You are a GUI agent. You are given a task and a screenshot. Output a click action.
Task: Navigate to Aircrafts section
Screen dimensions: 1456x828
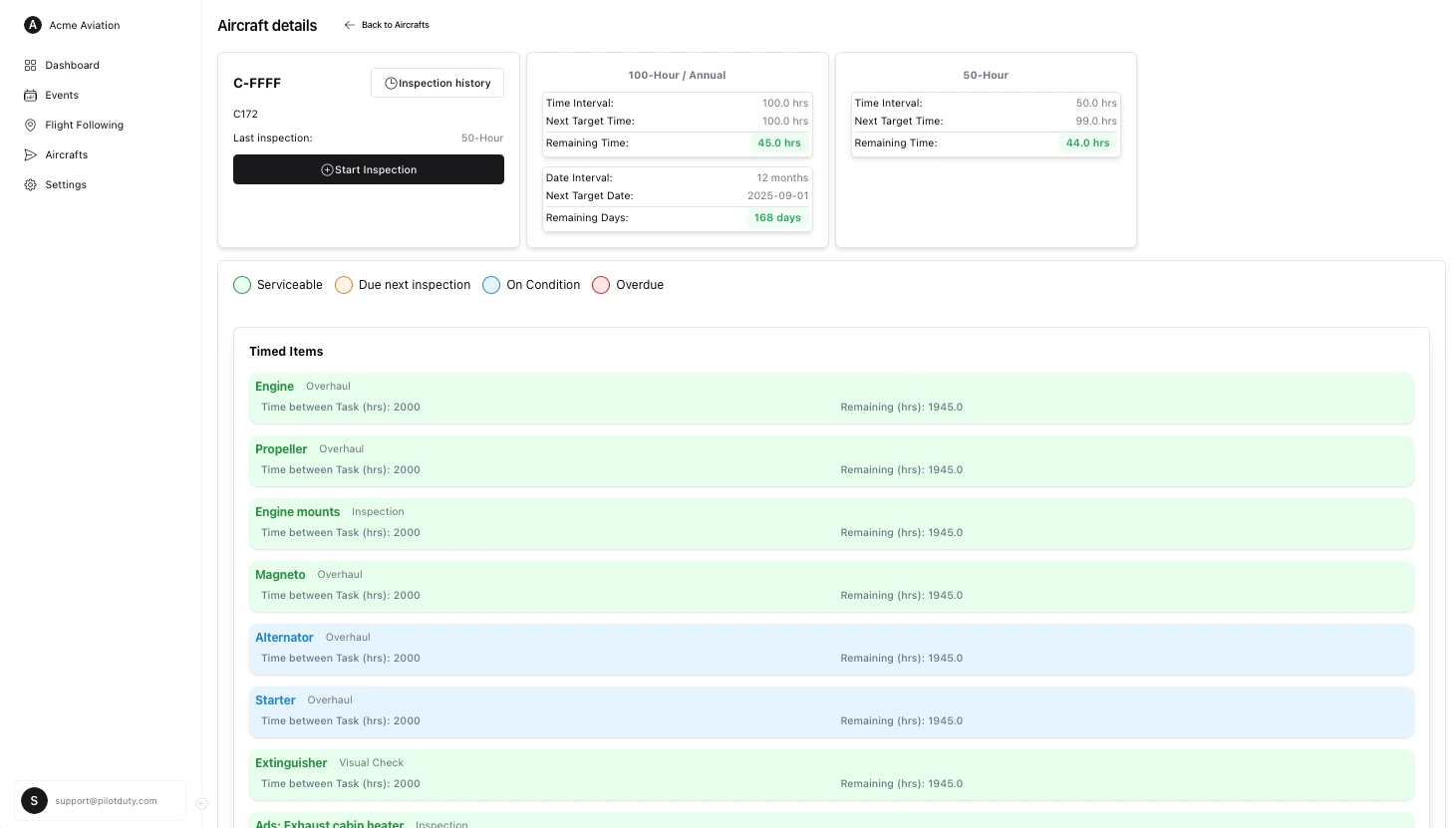point(66,154)
